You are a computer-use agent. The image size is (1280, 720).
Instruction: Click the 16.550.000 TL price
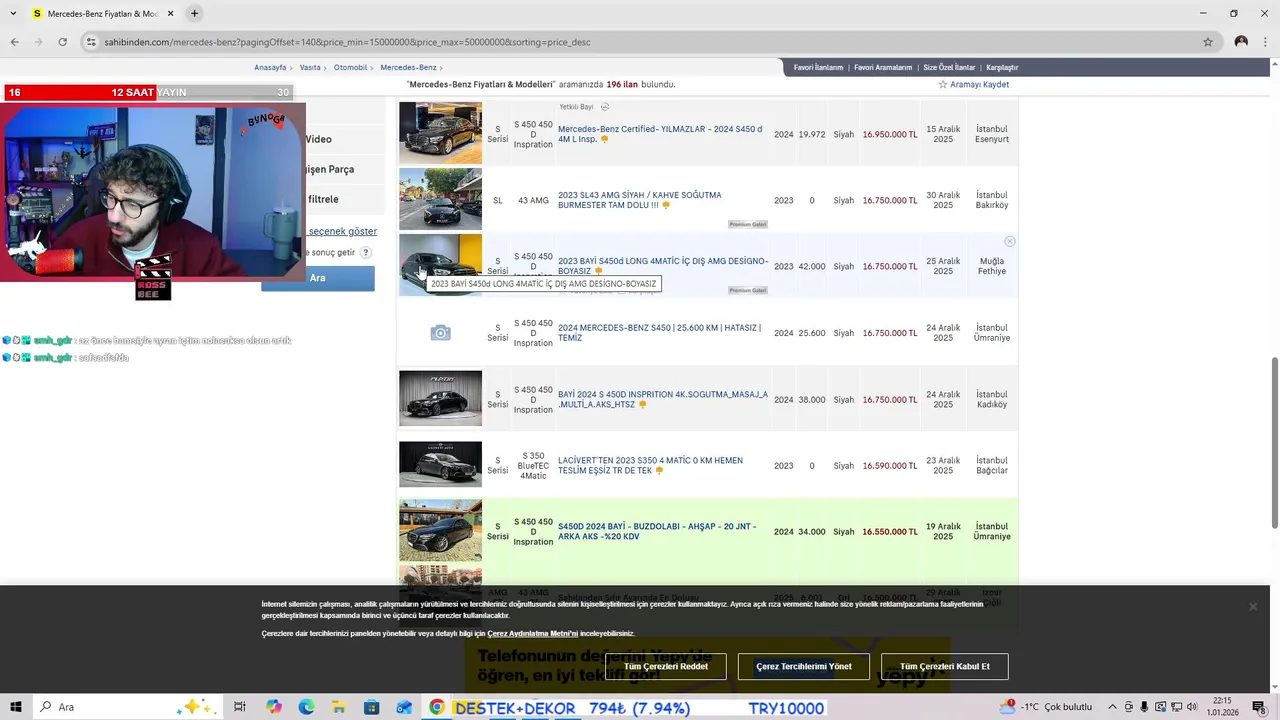[x=890, y=532]
